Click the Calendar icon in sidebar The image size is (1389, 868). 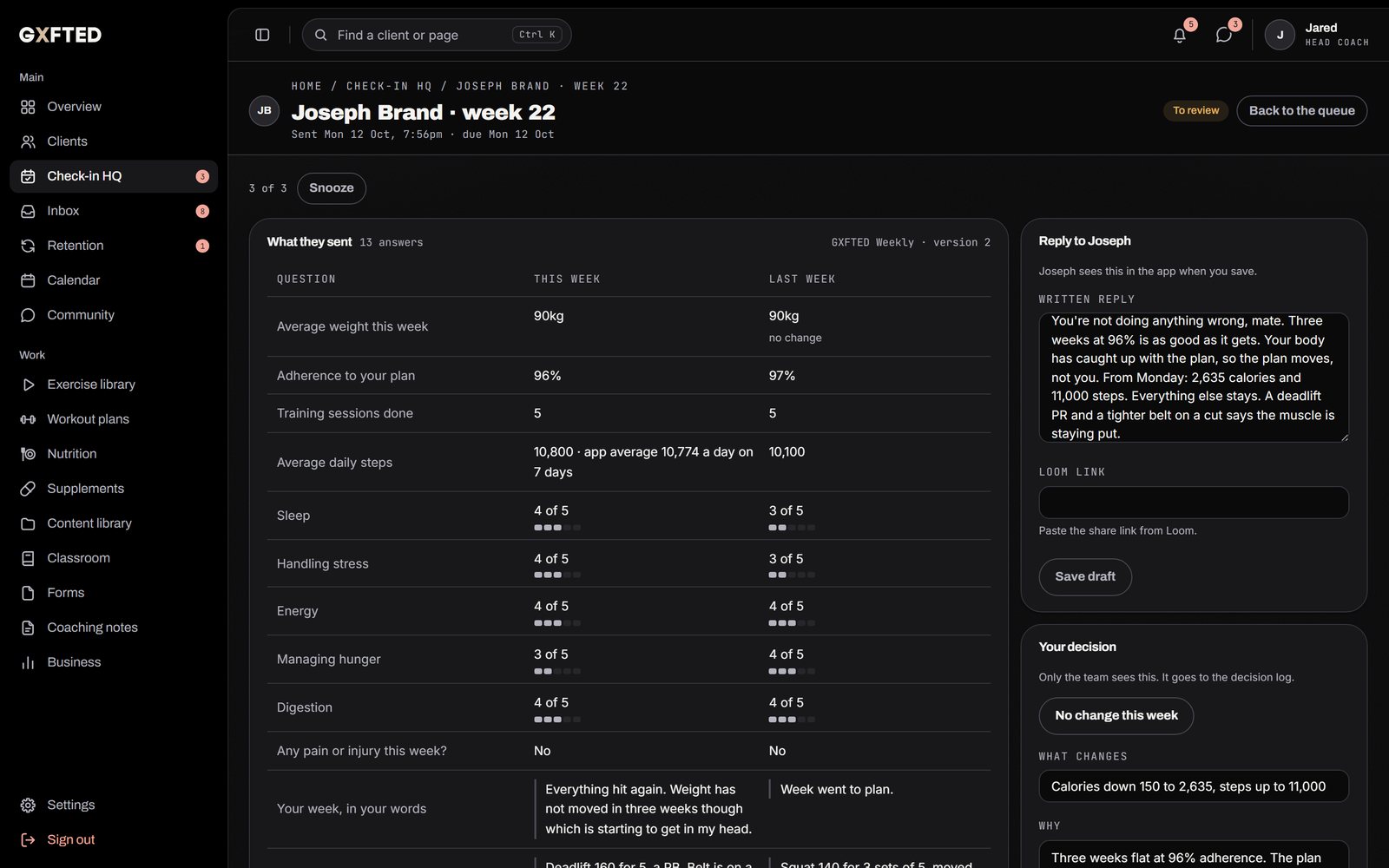28,280
